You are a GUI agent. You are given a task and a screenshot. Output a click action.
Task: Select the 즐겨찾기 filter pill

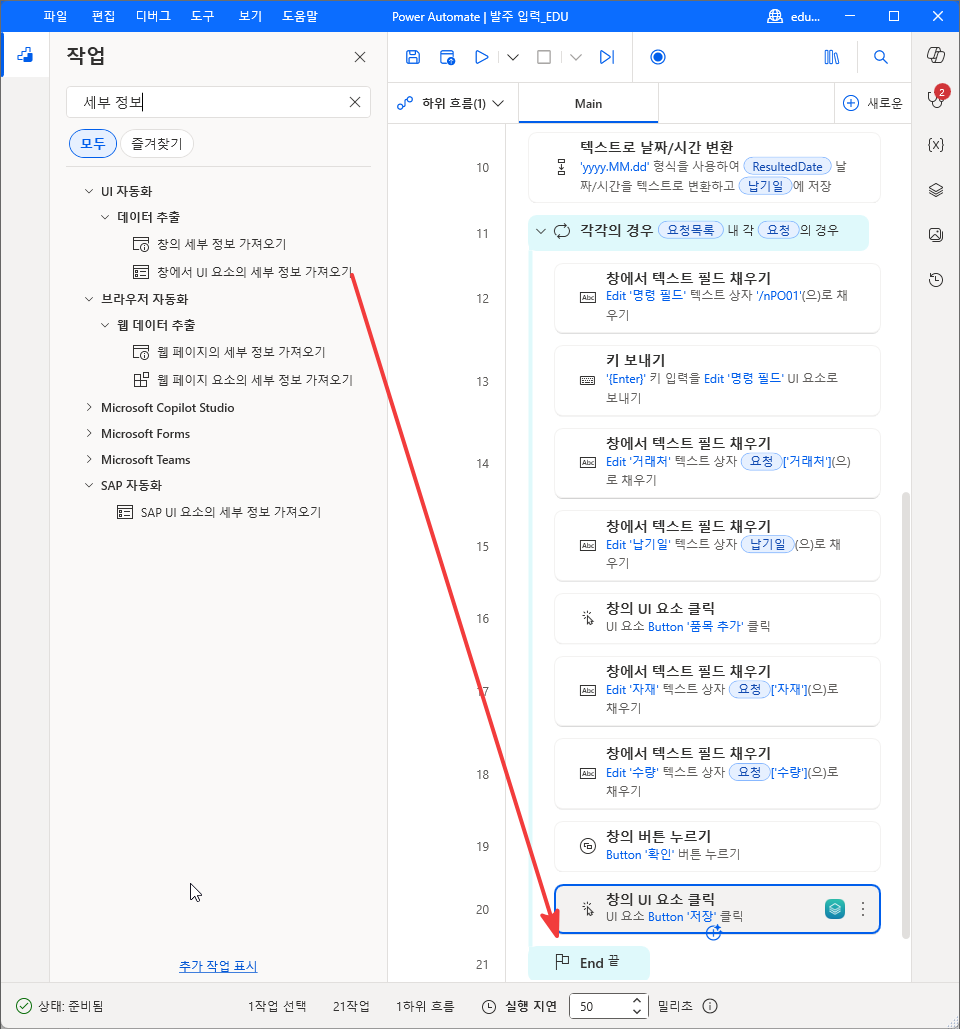click(x=157, y=144)
